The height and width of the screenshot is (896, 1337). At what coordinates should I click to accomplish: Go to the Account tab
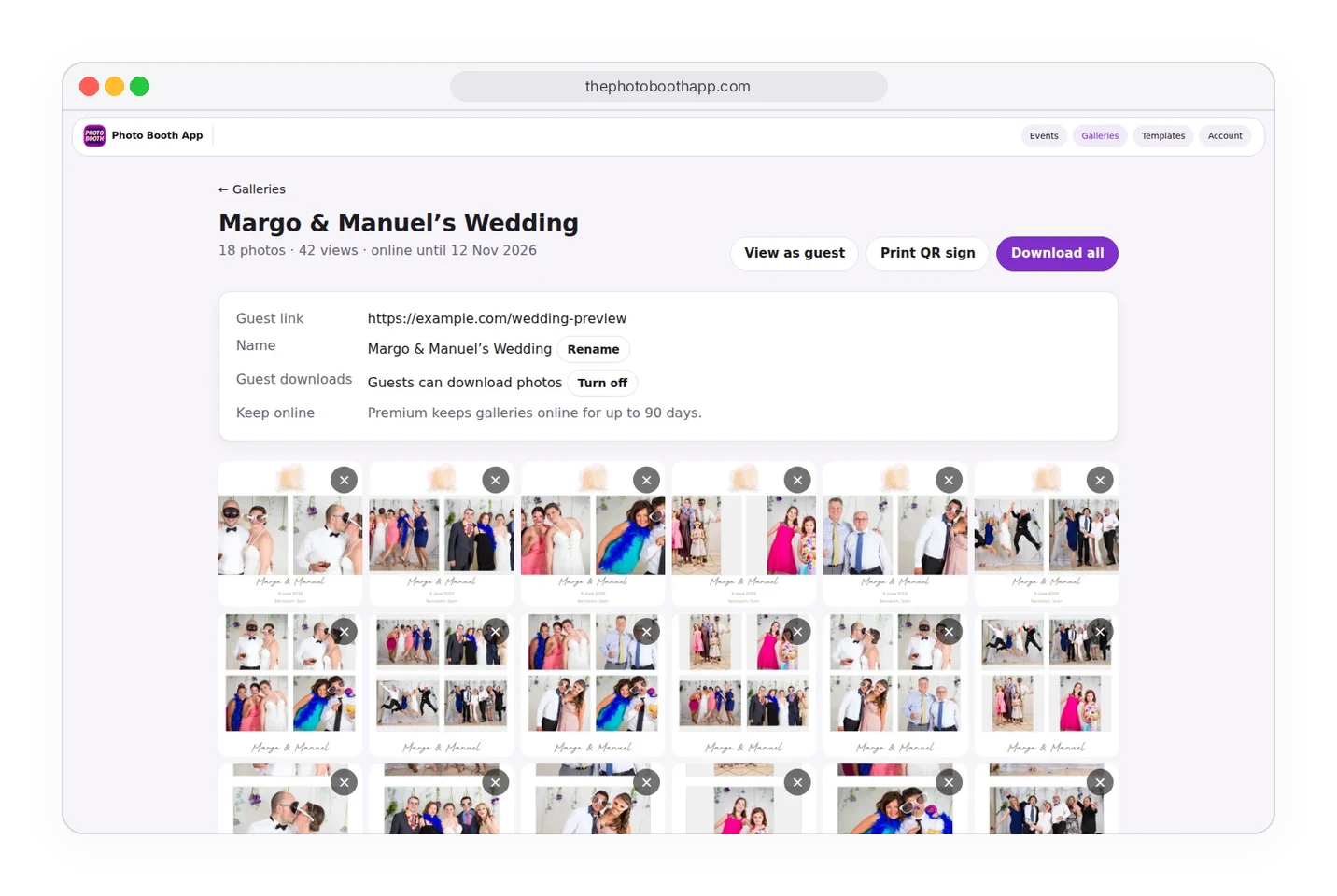point(1225,136)
